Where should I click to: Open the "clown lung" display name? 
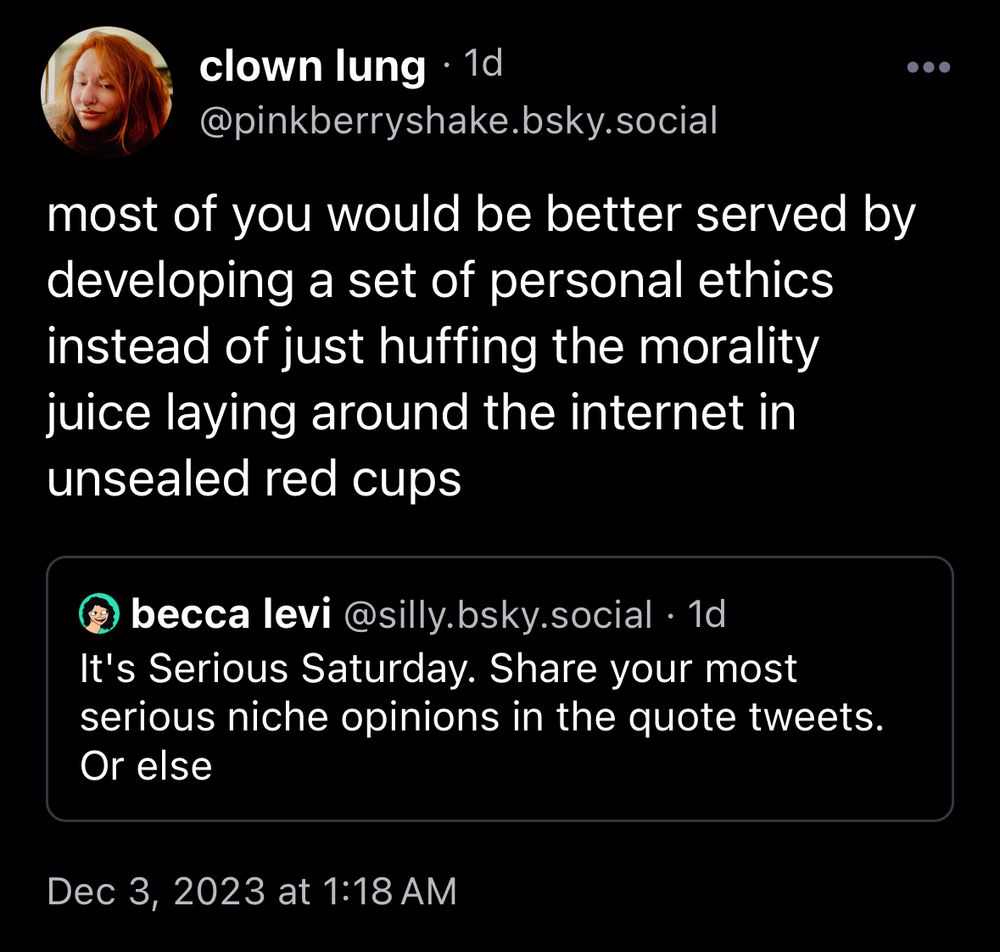coord(313,67)
